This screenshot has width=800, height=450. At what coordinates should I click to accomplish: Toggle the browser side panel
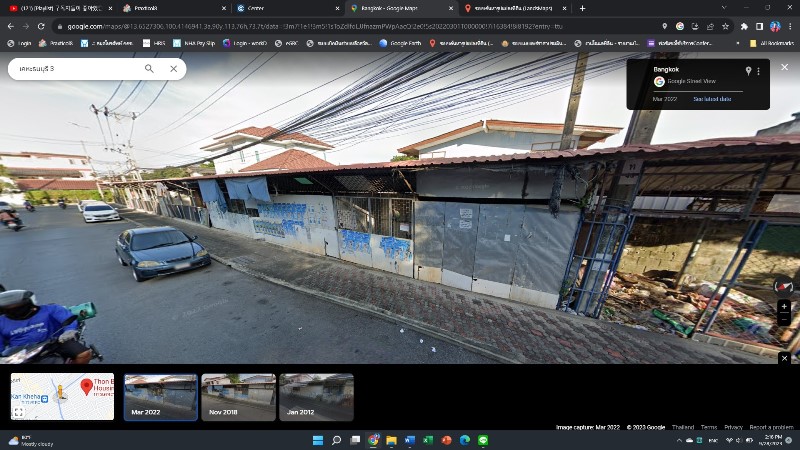click(759, 26)
